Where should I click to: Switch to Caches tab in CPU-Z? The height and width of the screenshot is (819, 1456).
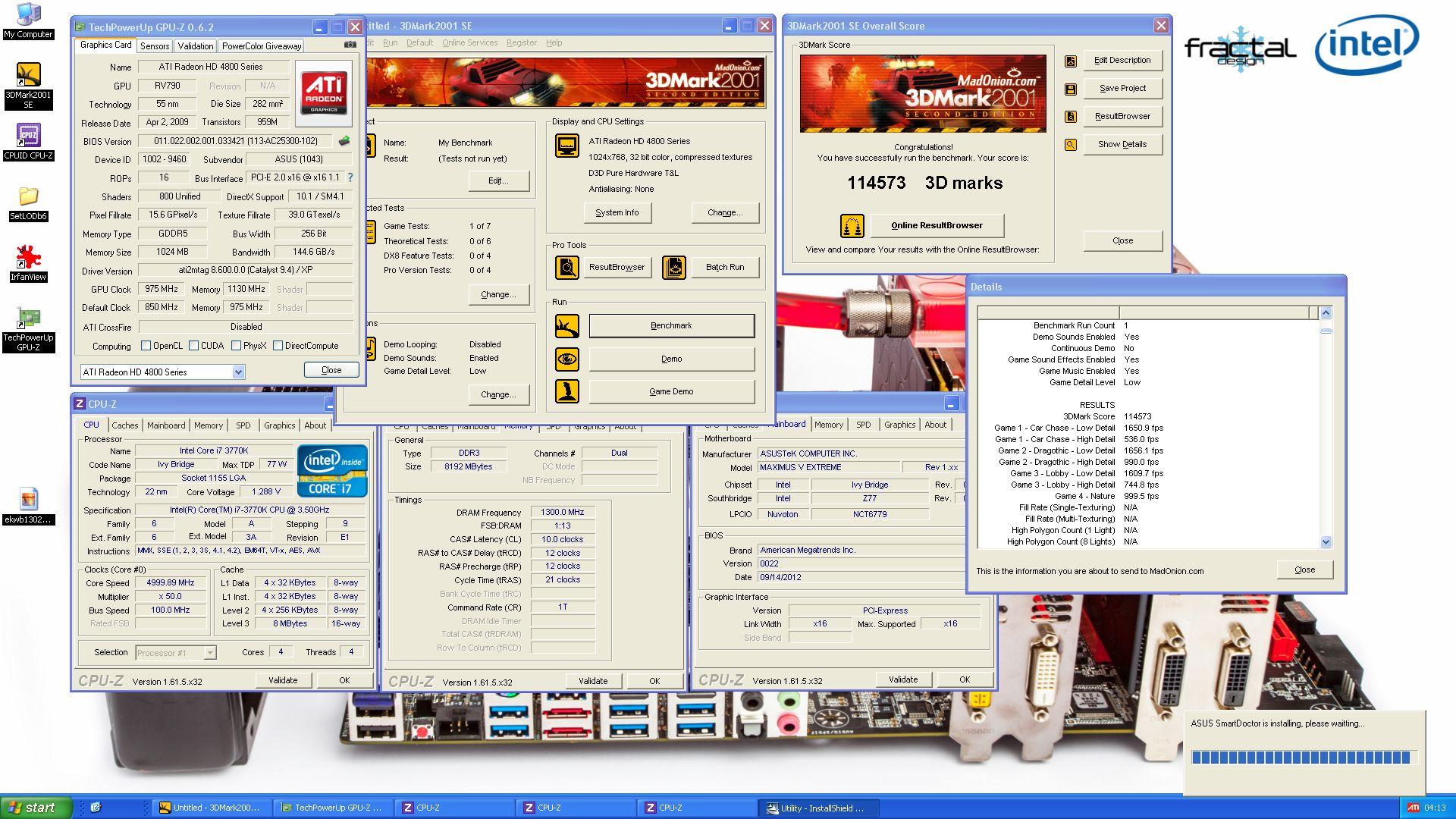point(125,425)
